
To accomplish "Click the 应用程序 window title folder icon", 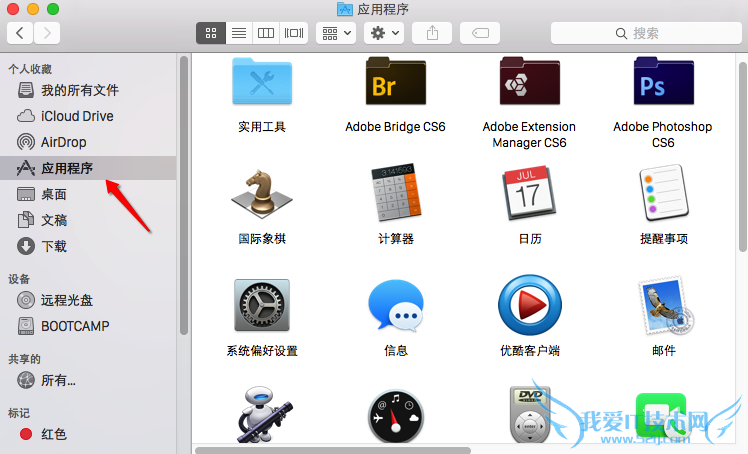I will tap(344, 9).
